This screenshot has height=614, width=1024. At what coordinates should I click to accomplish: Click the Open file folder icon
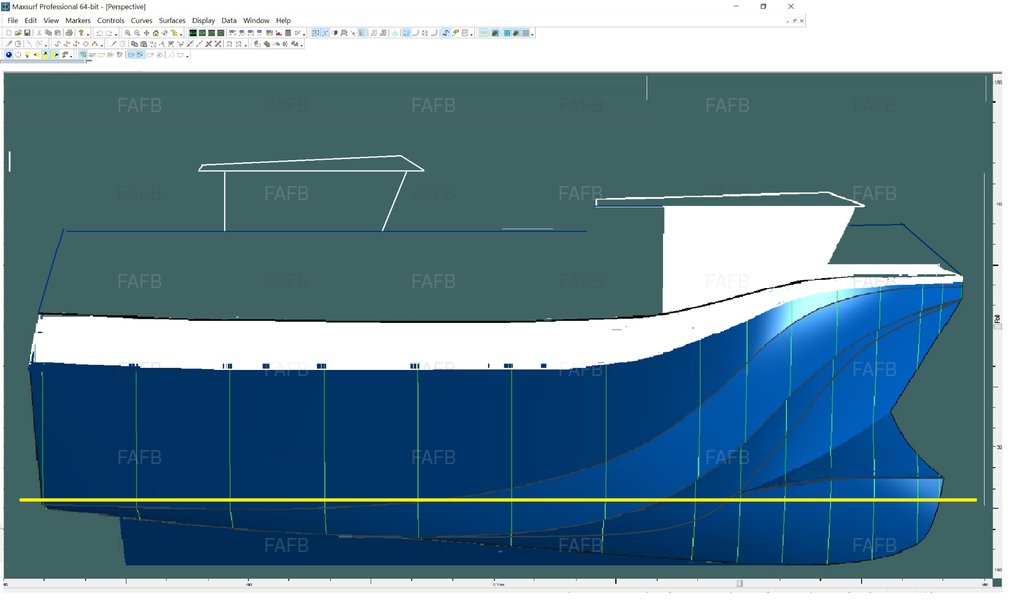tap(18, 33)
